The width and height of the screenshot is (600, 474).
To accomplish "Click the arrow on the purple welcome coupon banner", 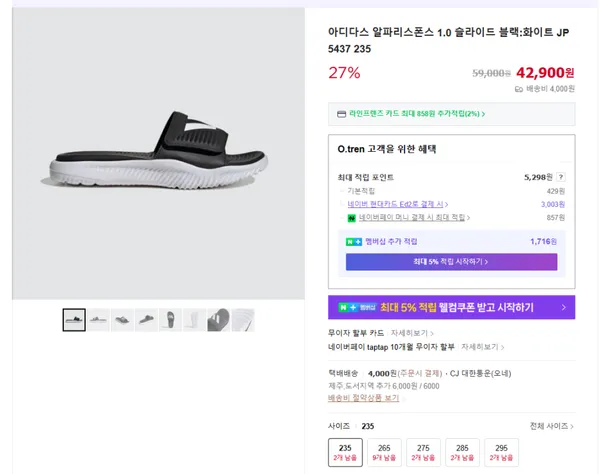I will pos(563,307).
